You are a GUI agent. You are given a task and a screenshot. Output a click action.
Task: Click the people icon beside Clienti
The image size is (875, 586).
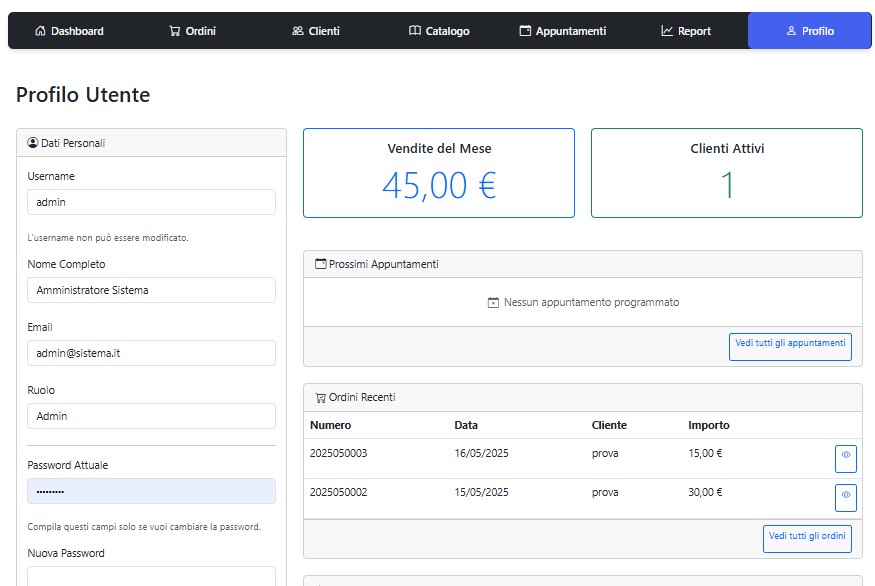[297, 31]
